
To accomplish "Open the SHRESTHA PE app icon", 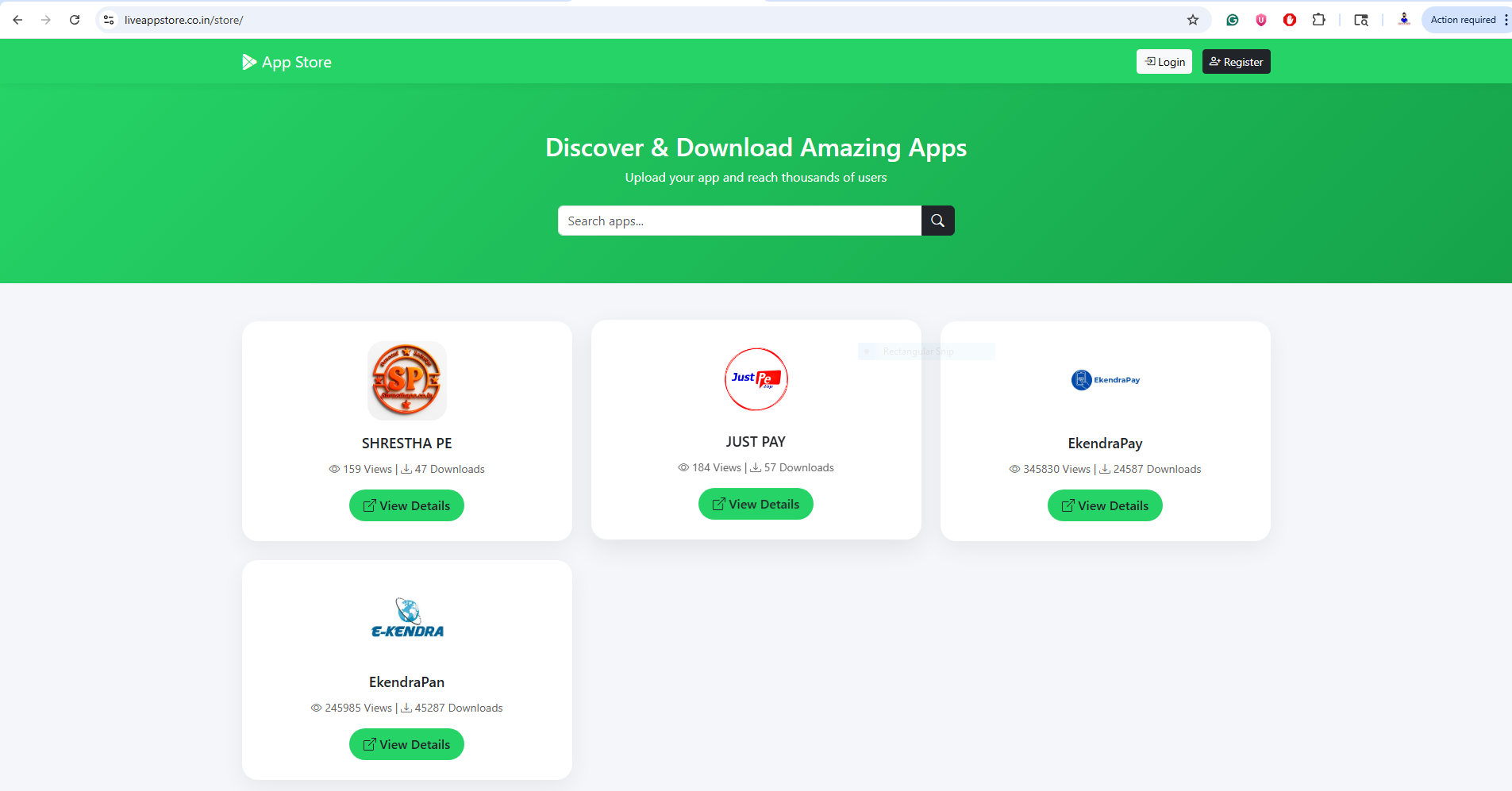I will click(406, 381).
